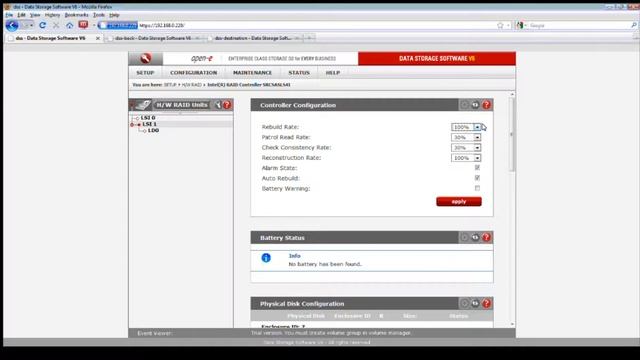Click the wrench icon in H/W RAID Units header
The image size is (640, 360).
point(218,105)
